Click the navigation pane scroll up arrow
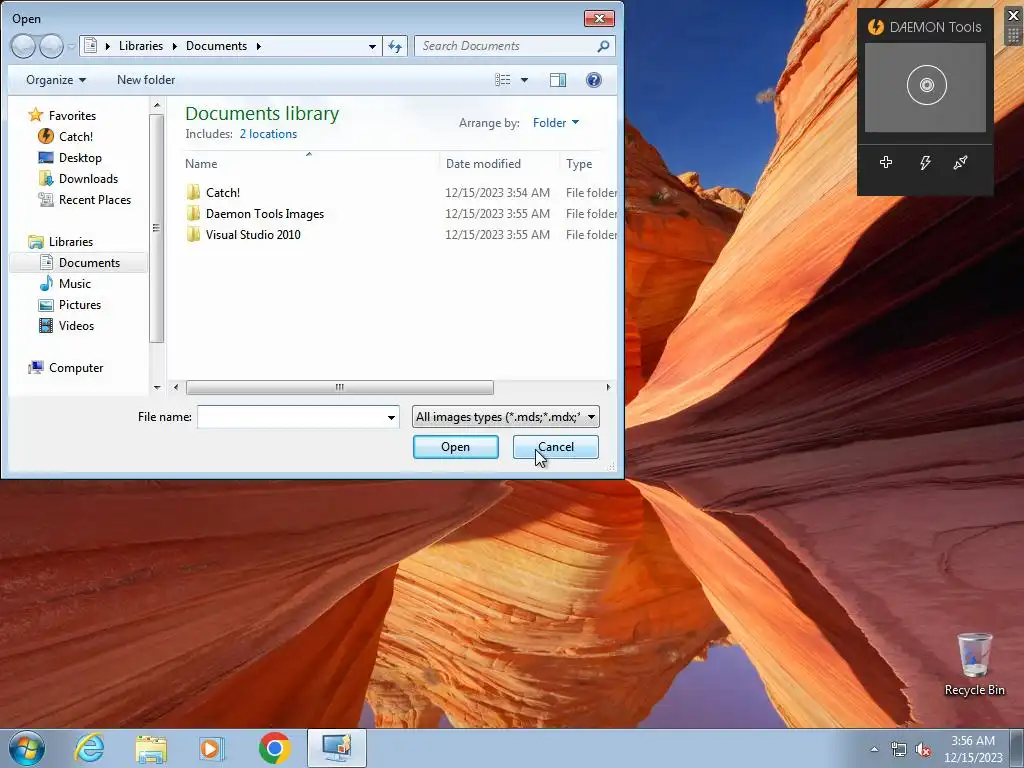 point(157,104)
